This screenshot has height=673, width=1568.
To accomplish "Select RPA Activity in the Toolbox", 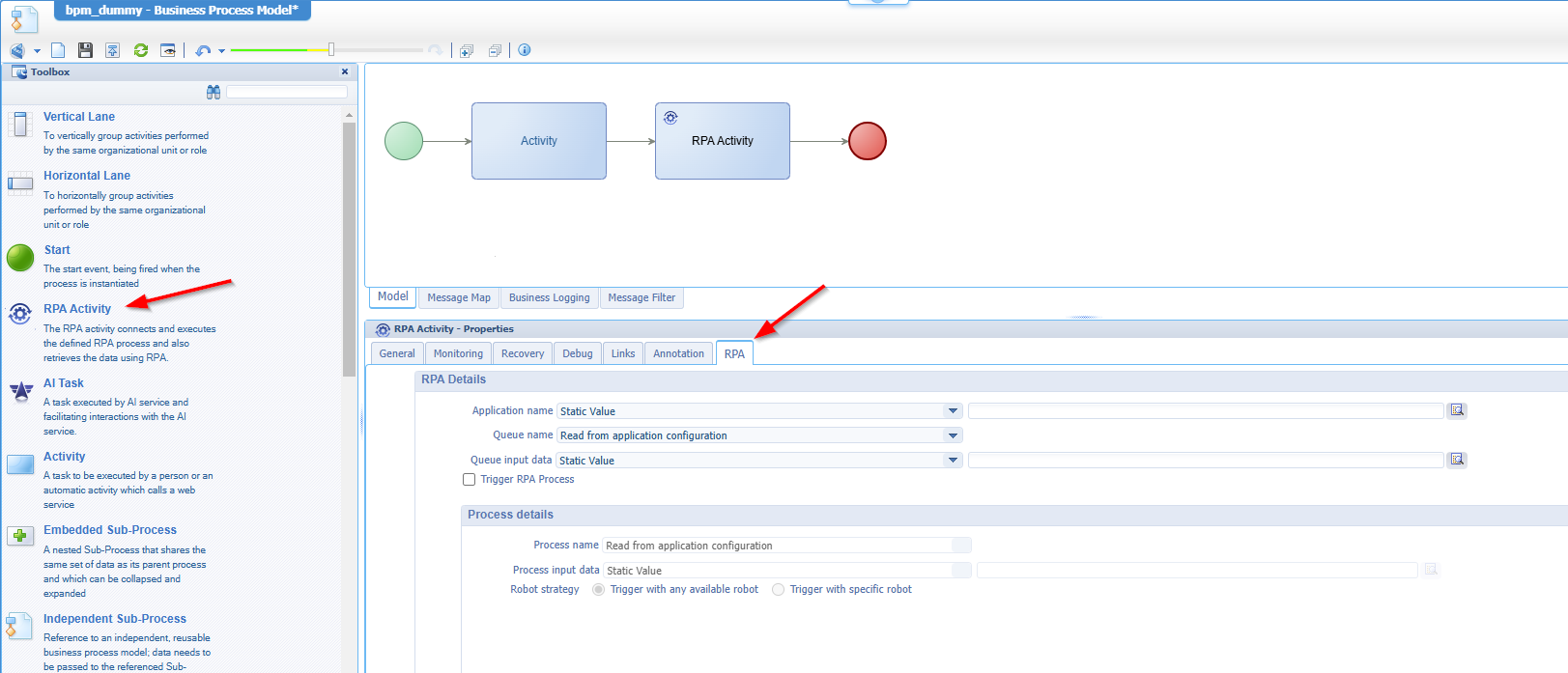I will 77,309.
